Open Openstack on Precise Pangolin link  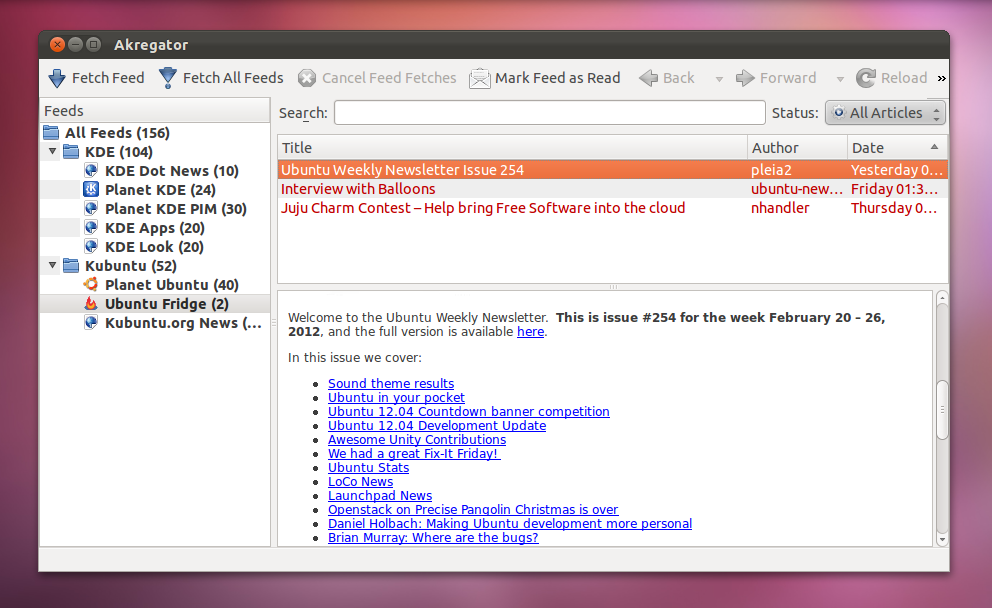click(473, 509)
